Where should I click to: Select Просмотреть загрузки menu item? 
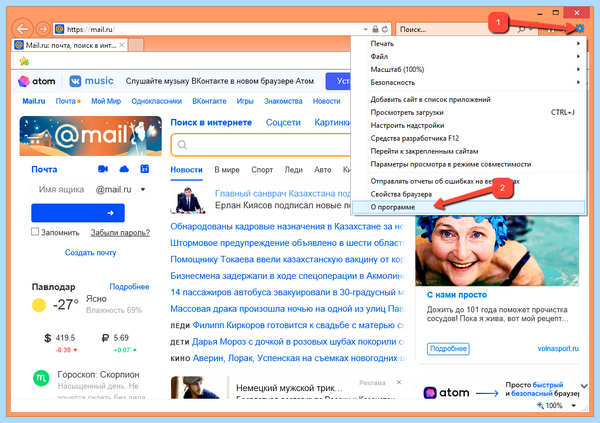[x=469, y=113]
